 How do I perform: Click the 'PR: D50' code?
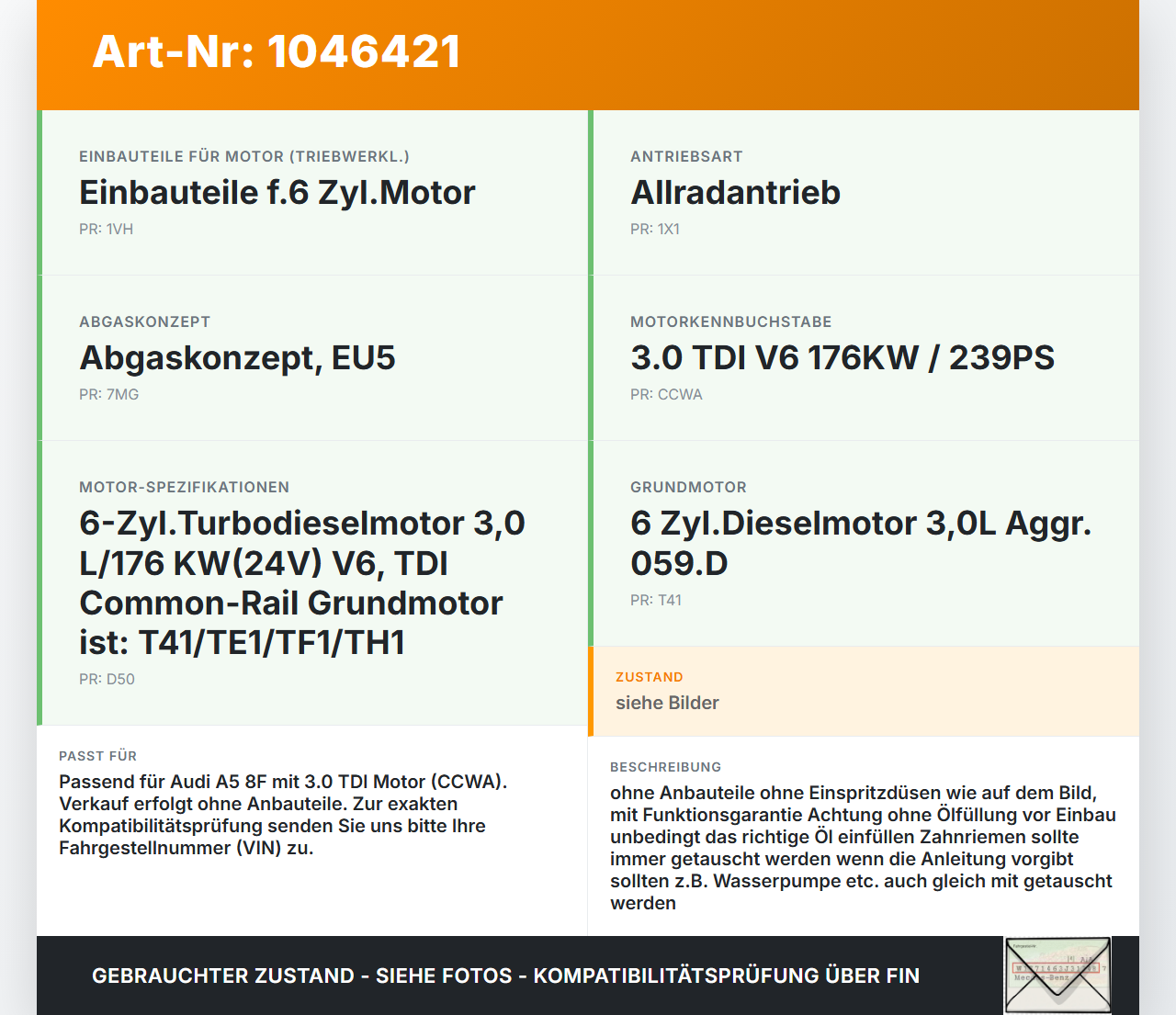tap(107, 679)
